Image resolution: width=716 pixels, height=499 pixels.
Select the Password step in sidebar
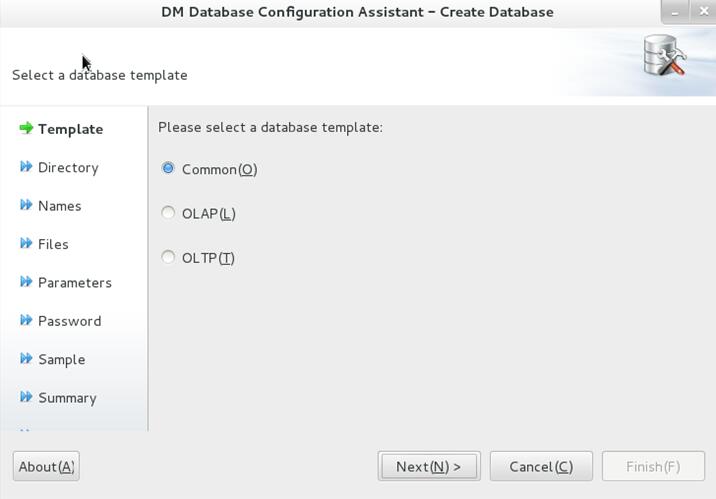[70, 321]
